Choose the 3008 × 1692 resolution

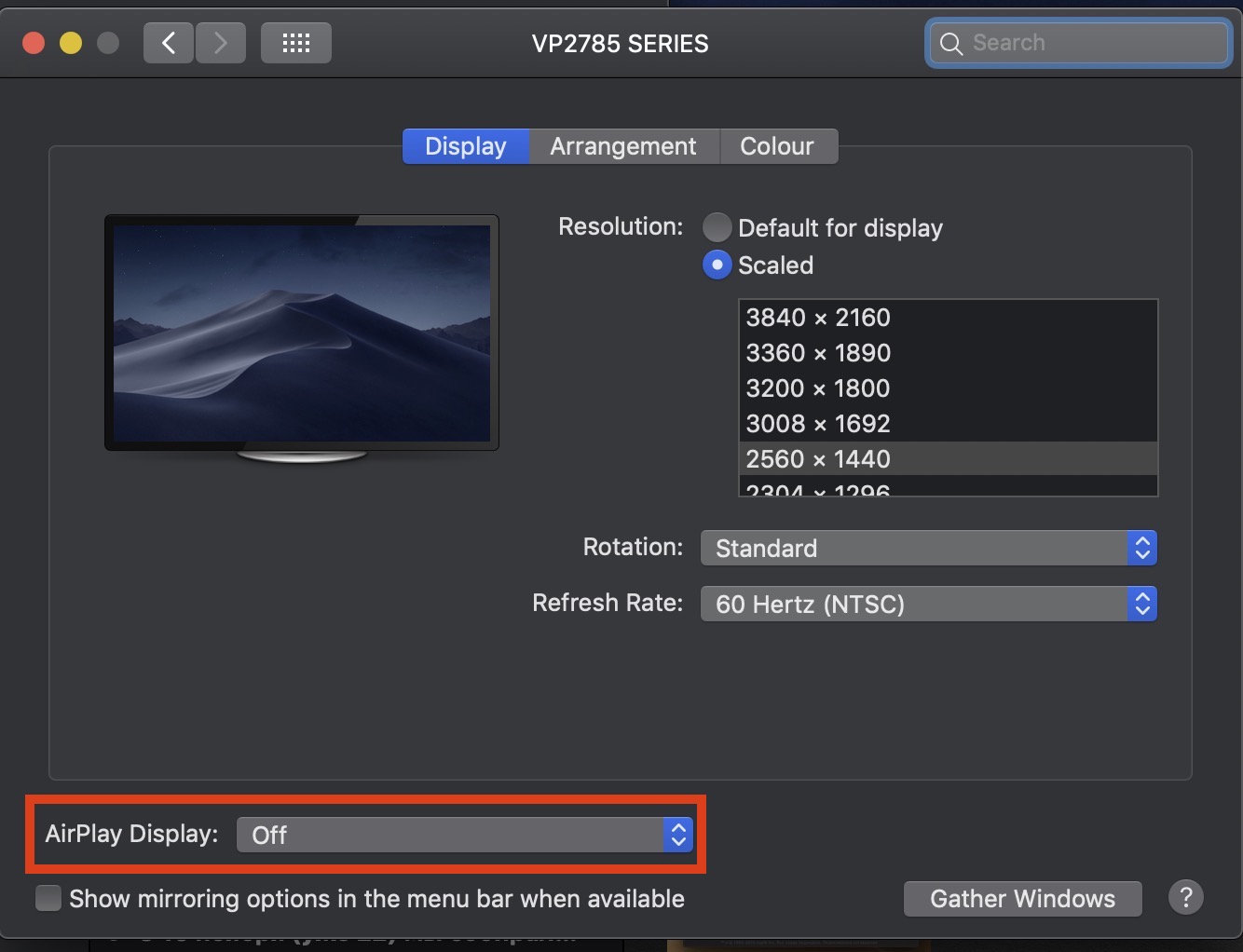[948, 424]
